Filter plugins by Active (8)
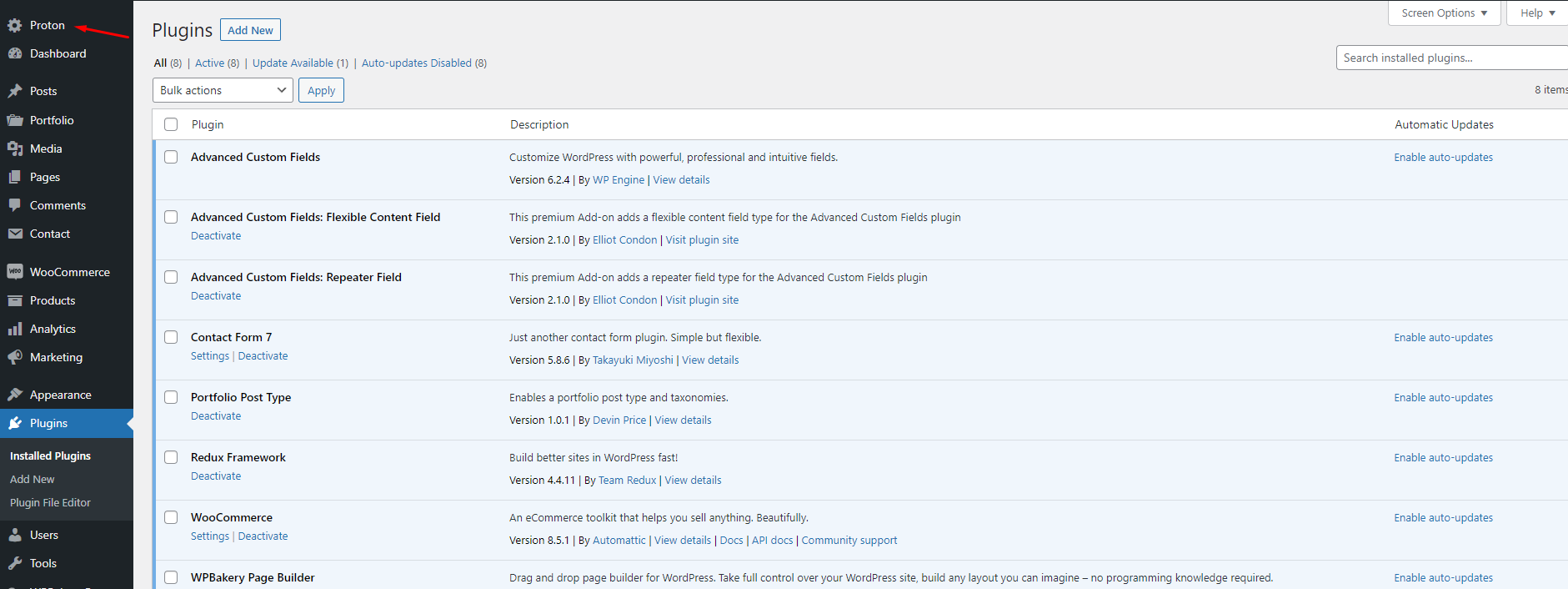 [x=217, y=63]
